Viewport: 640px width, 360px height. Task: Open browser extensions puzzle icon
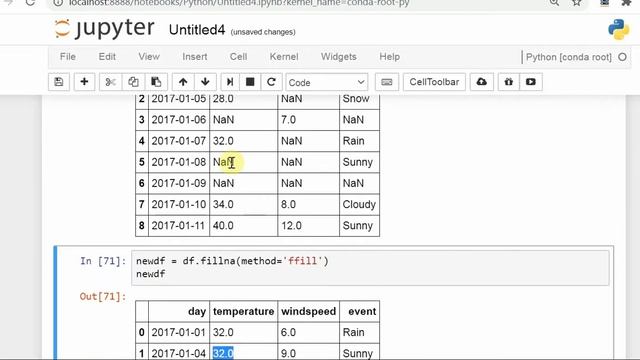[626, 3]
